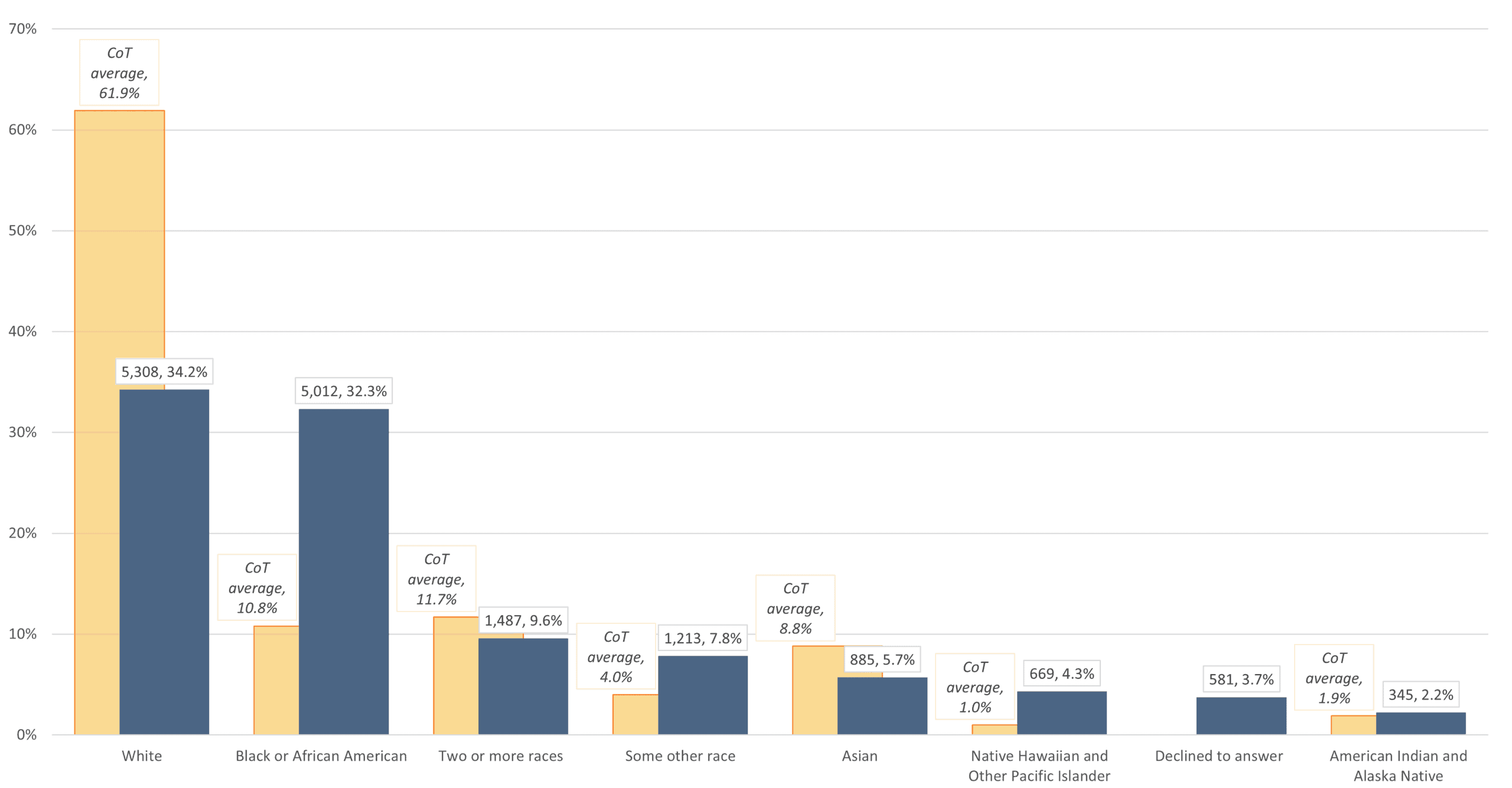Click the 70% axis tick label
Screen dimensions: 1512x788
point(22,29)
